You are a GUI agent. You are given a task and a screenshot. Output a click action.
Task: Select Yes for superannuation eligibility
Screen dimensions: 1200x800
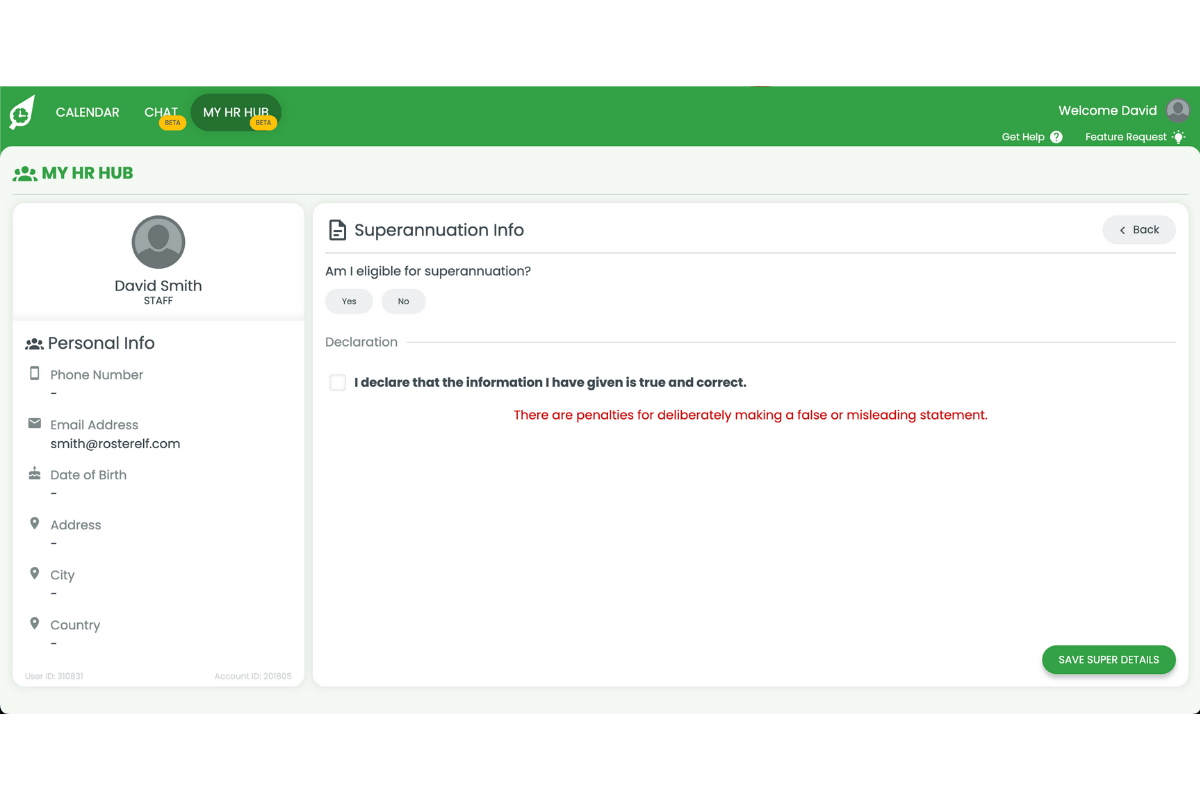tap(349, 301)
